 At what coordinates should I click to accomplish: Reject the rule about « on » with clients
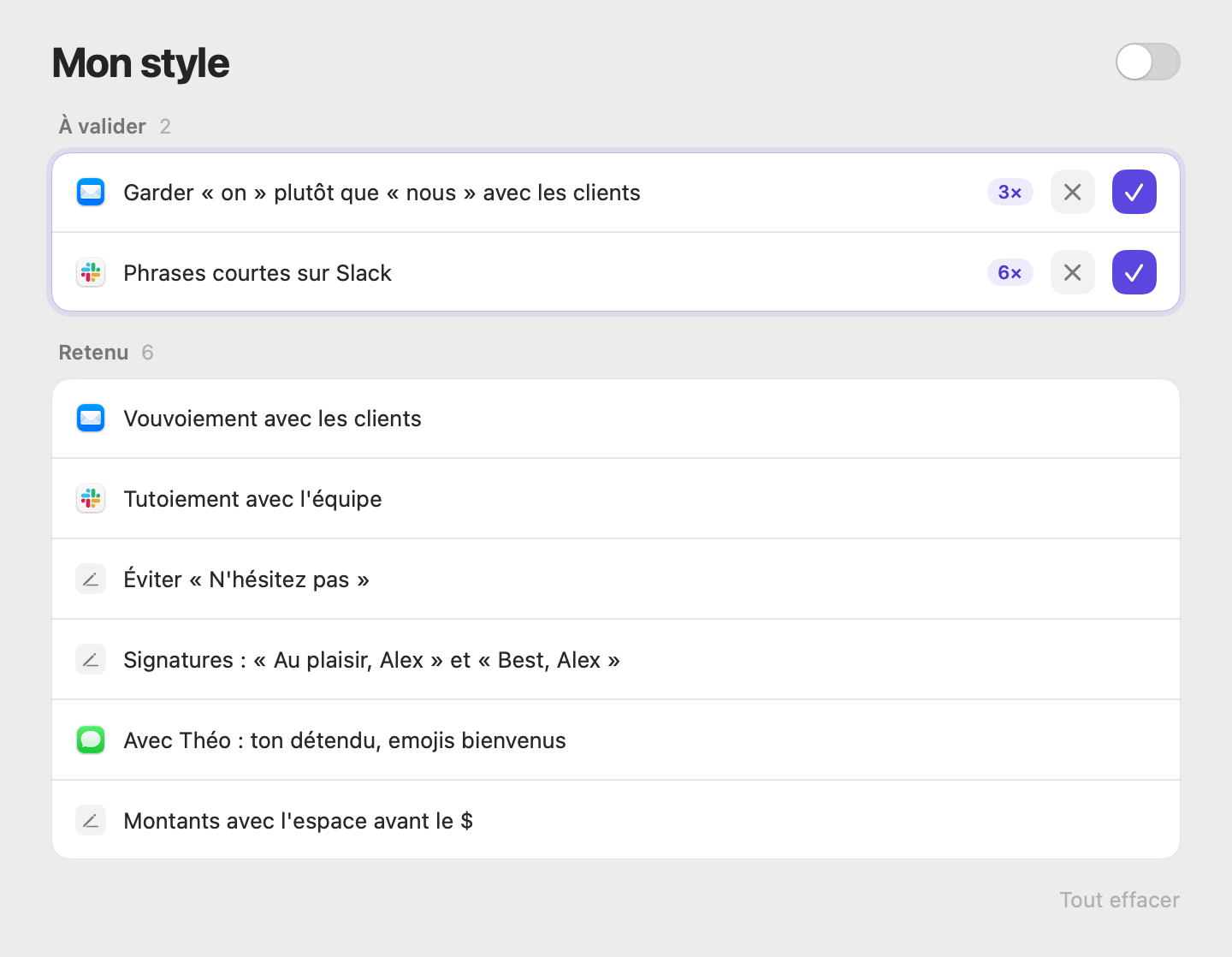tap(1072, 192)
